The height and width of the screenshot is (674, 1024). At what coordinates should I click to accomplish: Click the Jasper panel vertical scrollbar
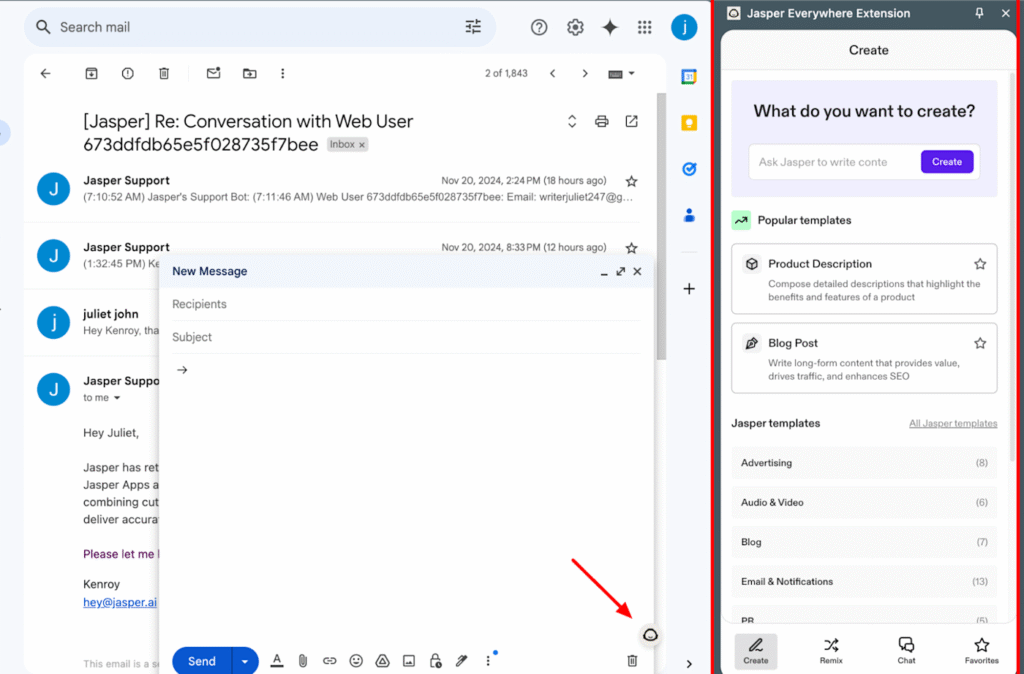tap(1012, 261)
